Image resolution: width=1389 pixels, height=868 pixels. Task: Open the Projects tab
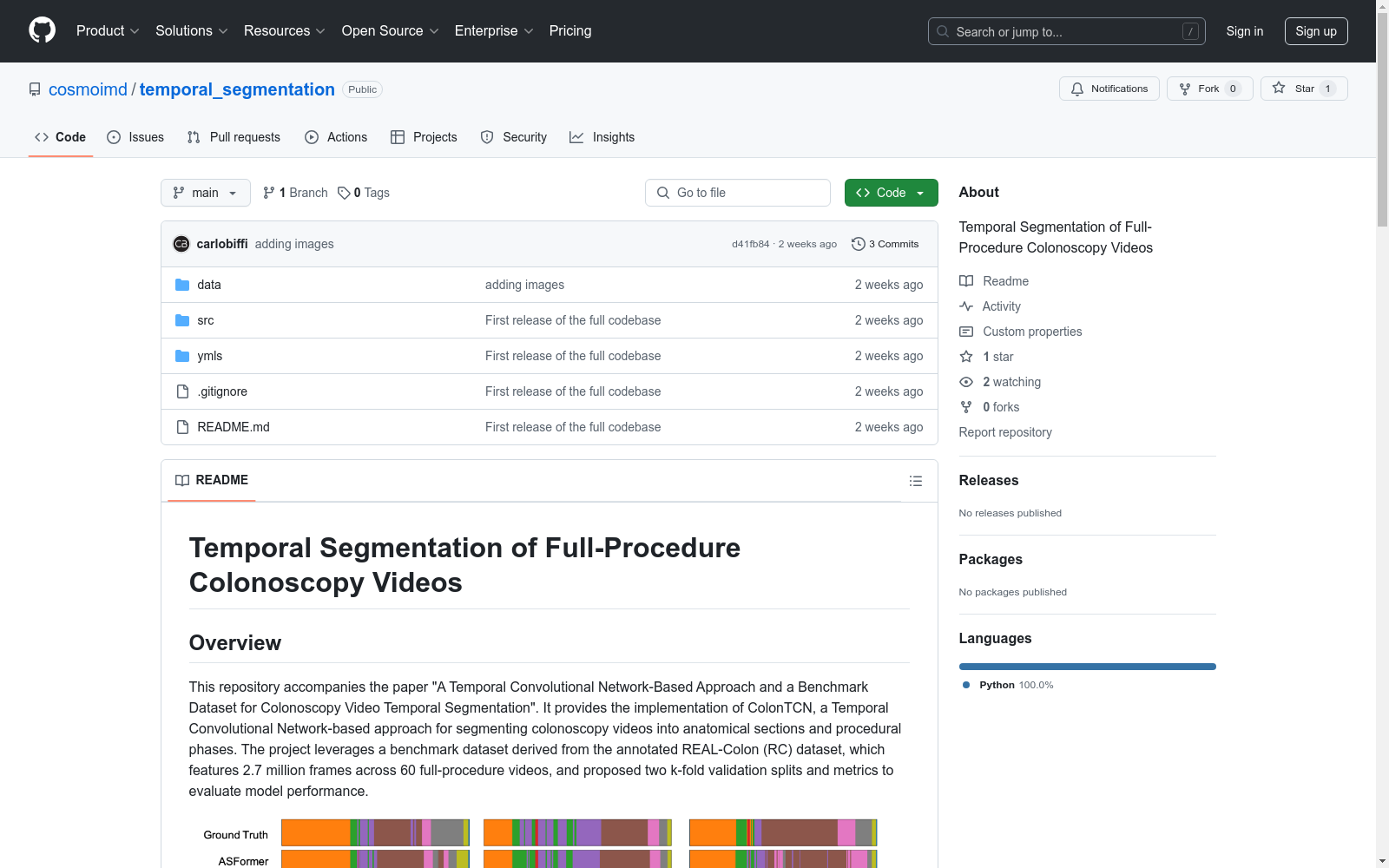pos(424,137)
